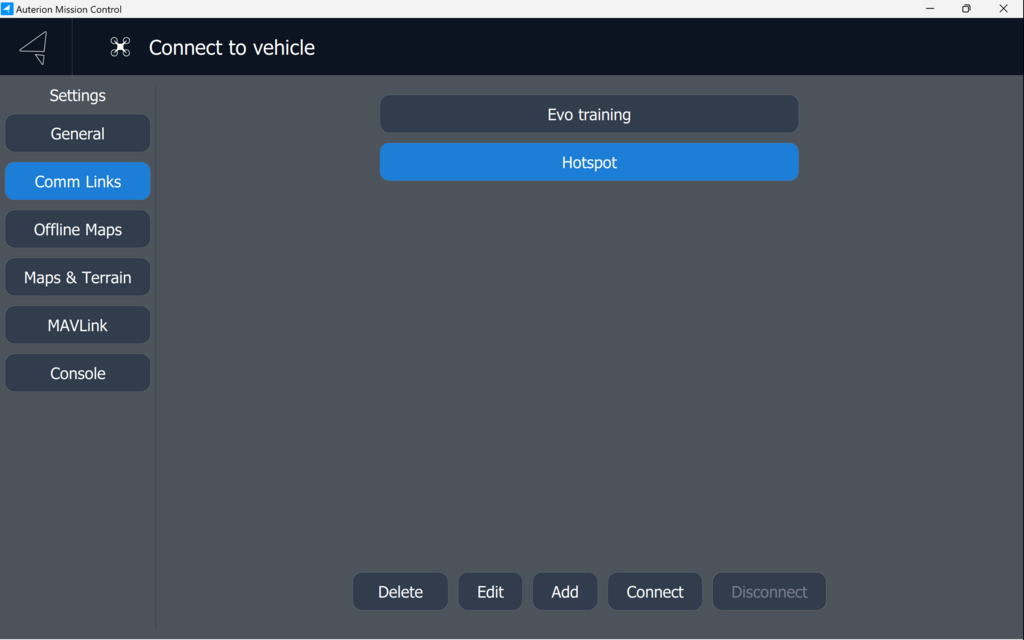Image resolution: width=1024 pixels, height=640 pixels.
Task: Click the Connect button
Action: pos(655,592)
